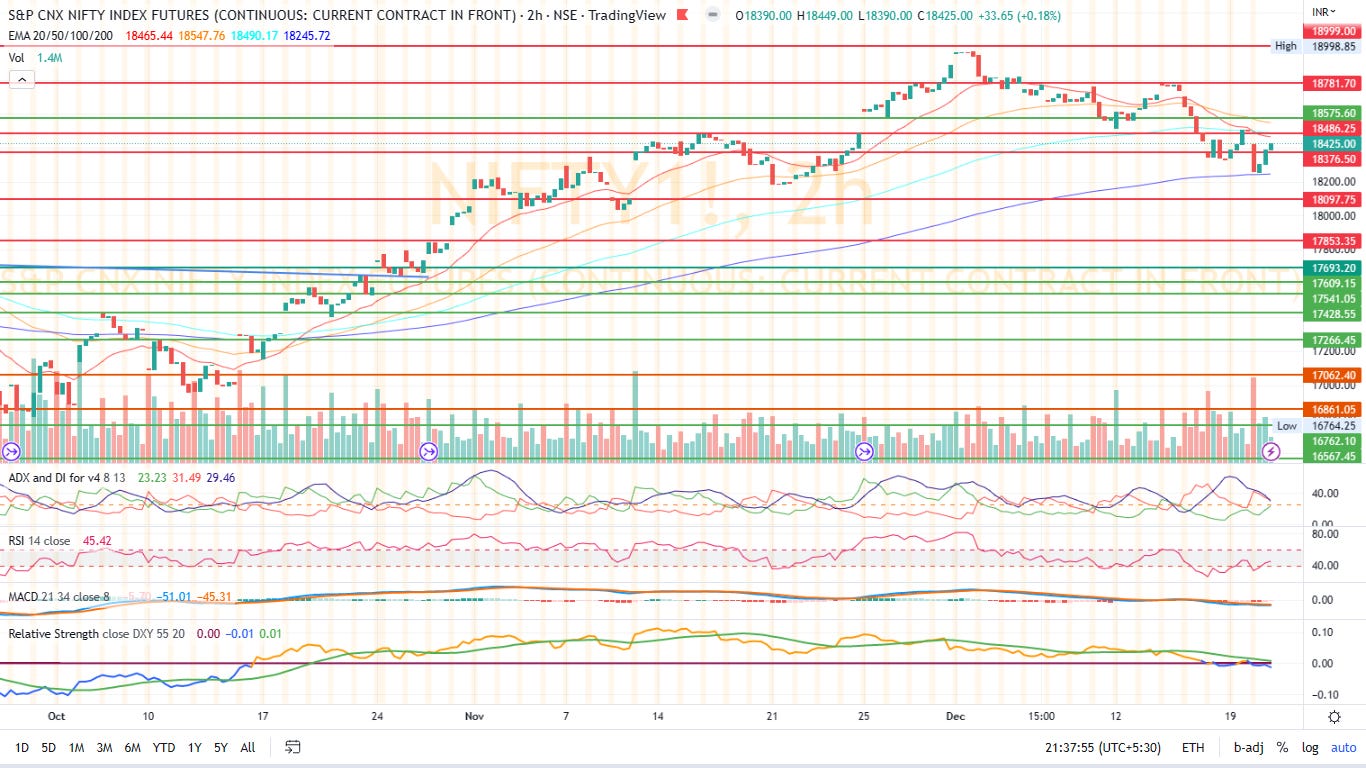Click the red flag icon beside the title
1366x768 pixels.
pyautogui.click(x=682, y=15)
